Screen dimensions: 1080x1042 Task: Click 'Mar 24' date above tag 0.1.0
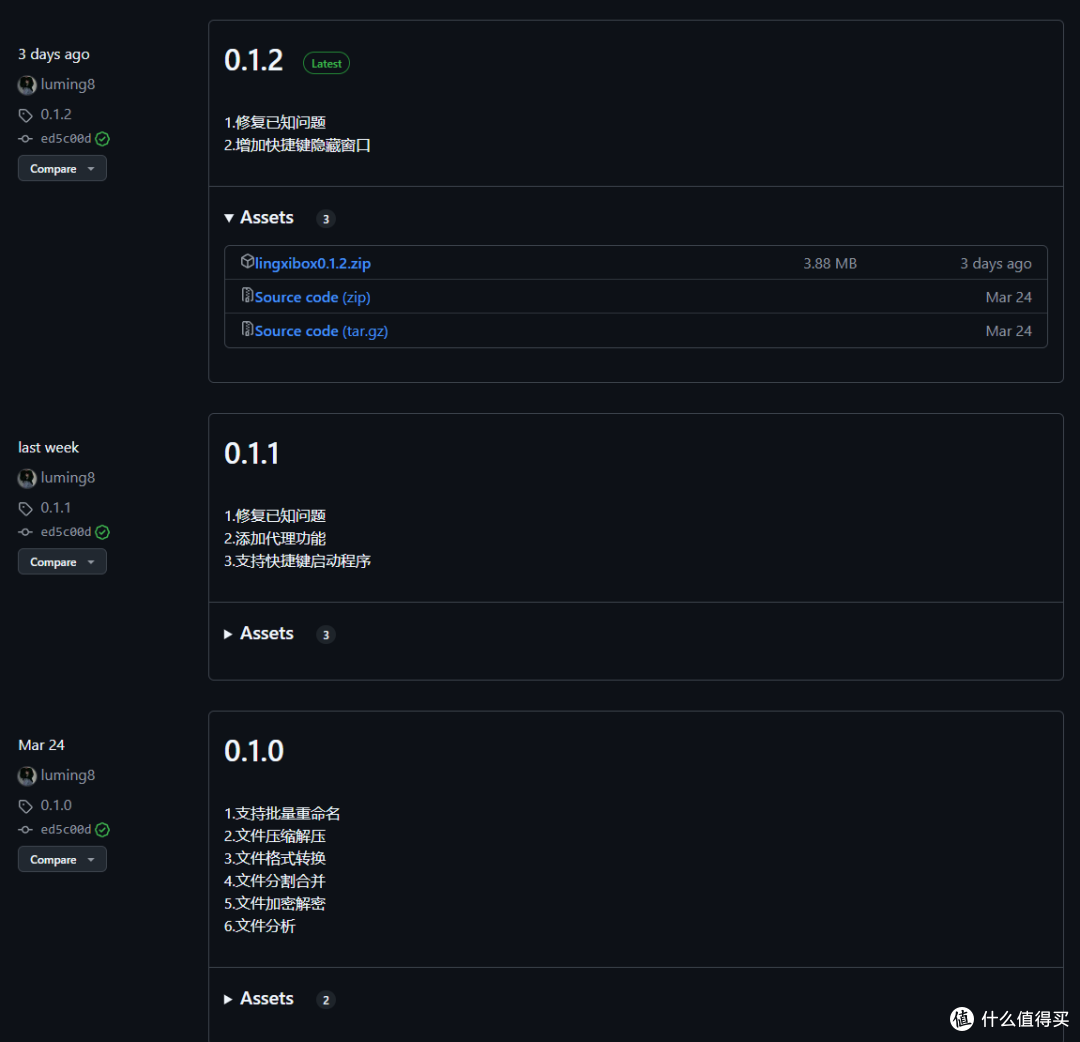(41, 744)
